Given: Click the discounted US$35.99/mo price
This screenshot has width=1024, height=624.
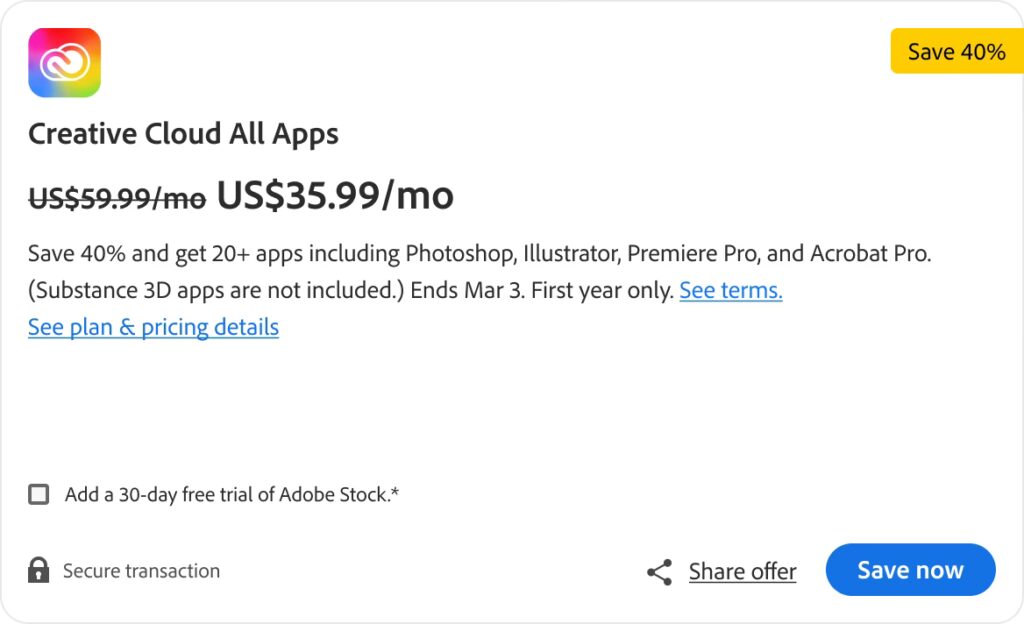Looking at the screenshot, I should coord(335,196).
